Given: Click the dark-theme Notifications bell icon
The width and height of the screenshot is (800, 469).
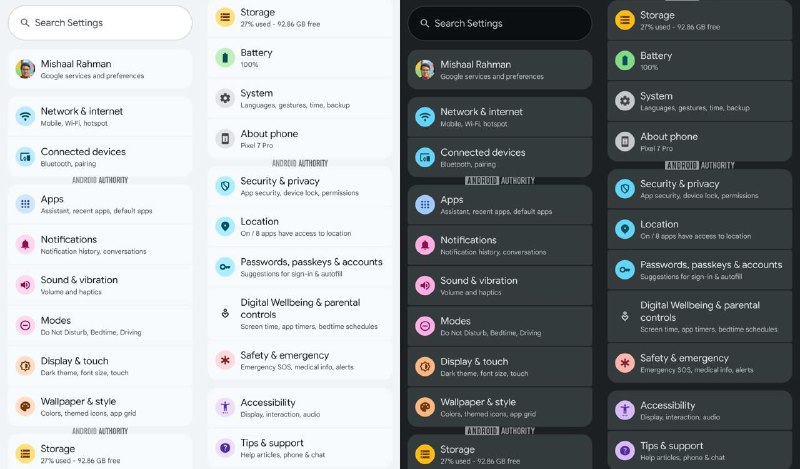Looking at the screenshot, I should (424, 245).
